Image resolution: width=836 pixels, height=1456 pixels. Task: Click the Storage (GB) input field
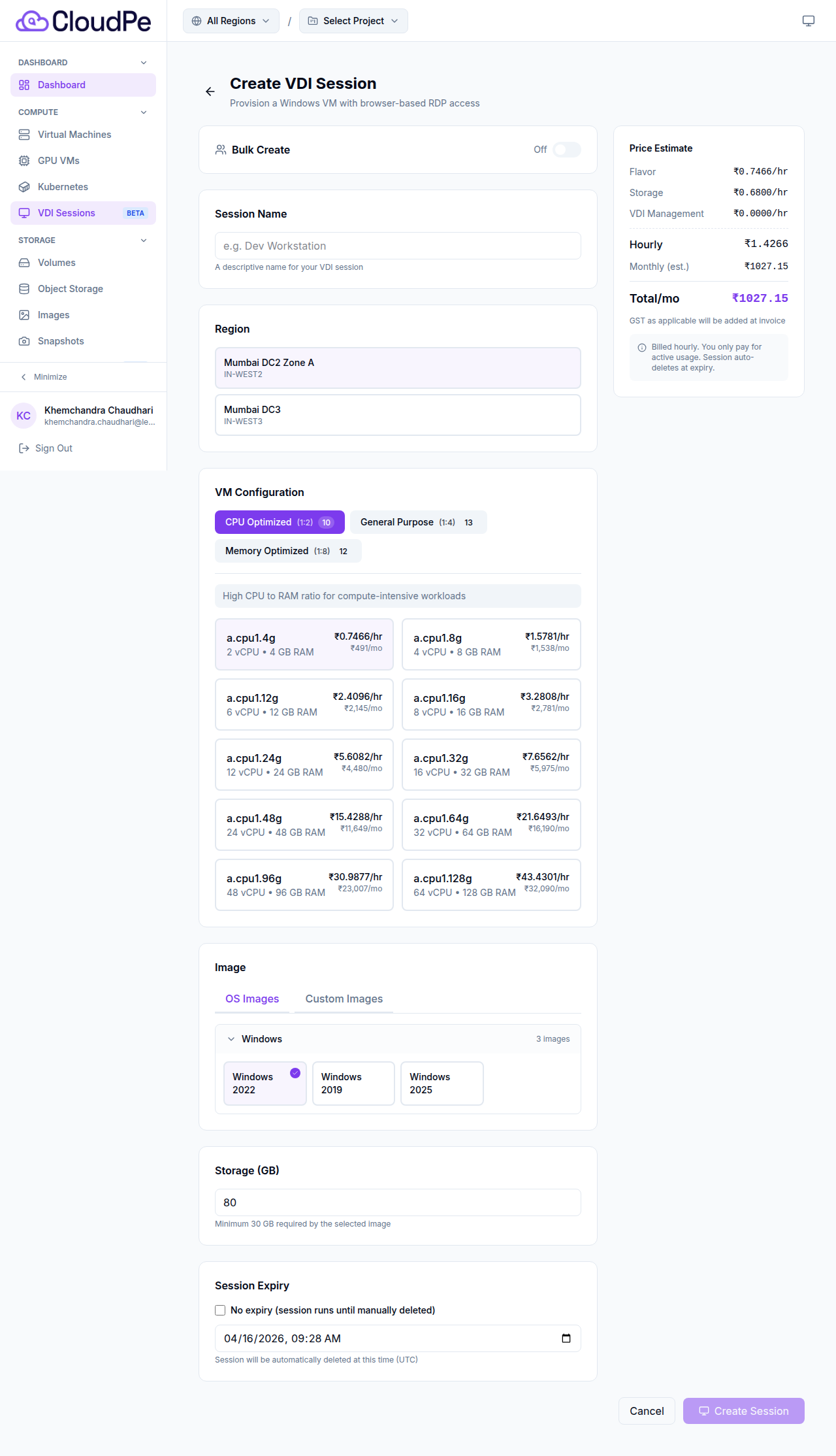398,1202
